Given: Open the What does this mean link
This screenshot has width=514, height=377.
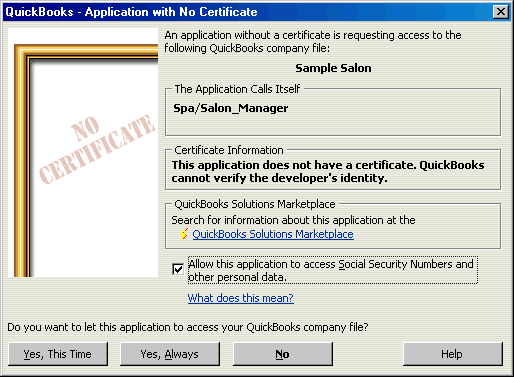Looking at the screenshot, I should (241, 298).
